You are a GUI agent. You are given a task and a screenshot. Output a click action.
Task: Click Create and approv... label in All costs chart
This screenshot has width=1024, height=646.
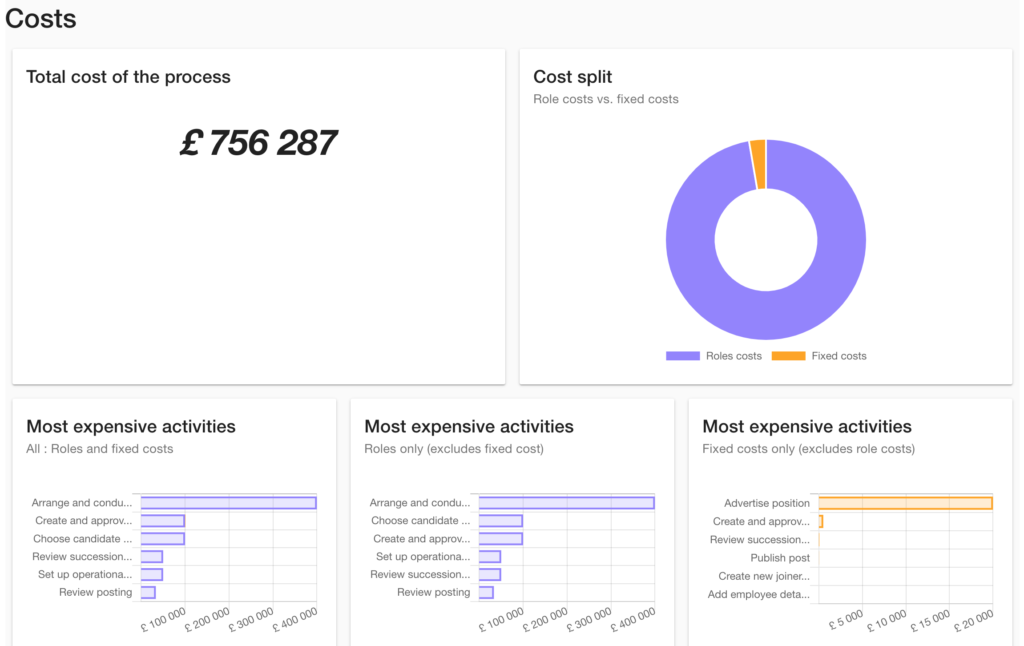pos(84,521)
